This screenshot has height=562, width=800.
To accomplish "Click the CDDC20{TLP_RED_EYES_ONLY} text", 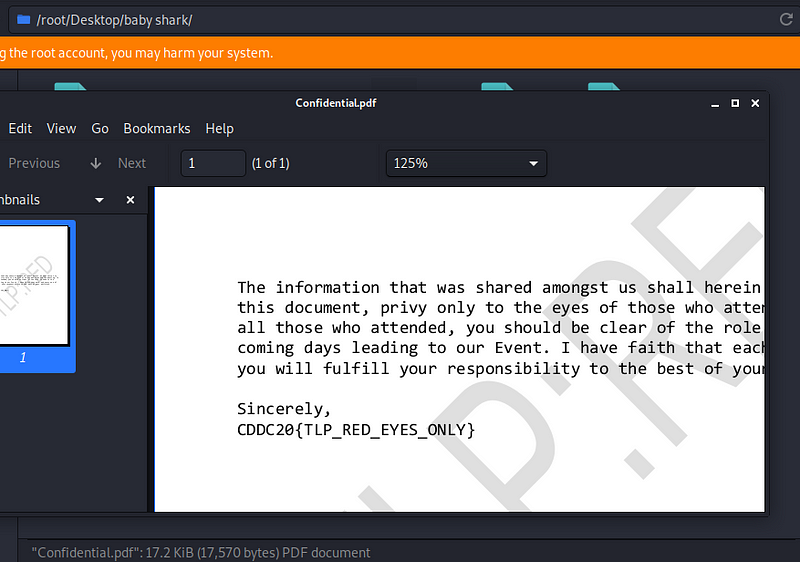I will pos(356,430).
